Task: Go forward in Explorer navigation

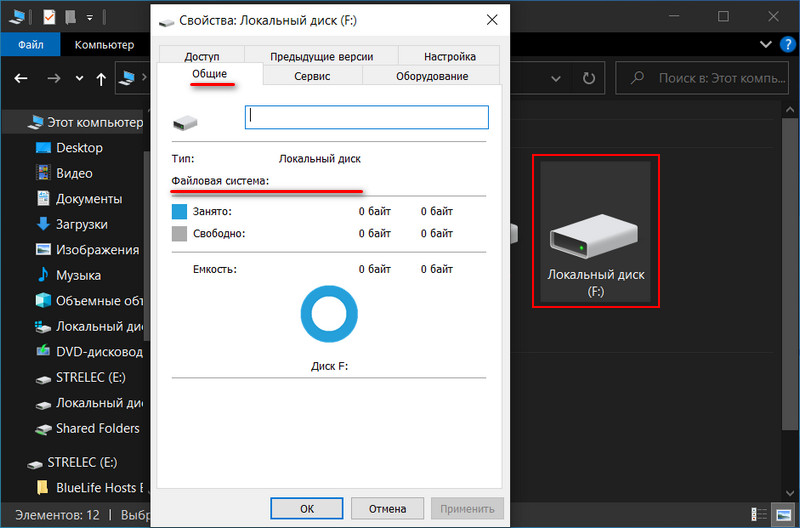Action: (x=54, y=79)
